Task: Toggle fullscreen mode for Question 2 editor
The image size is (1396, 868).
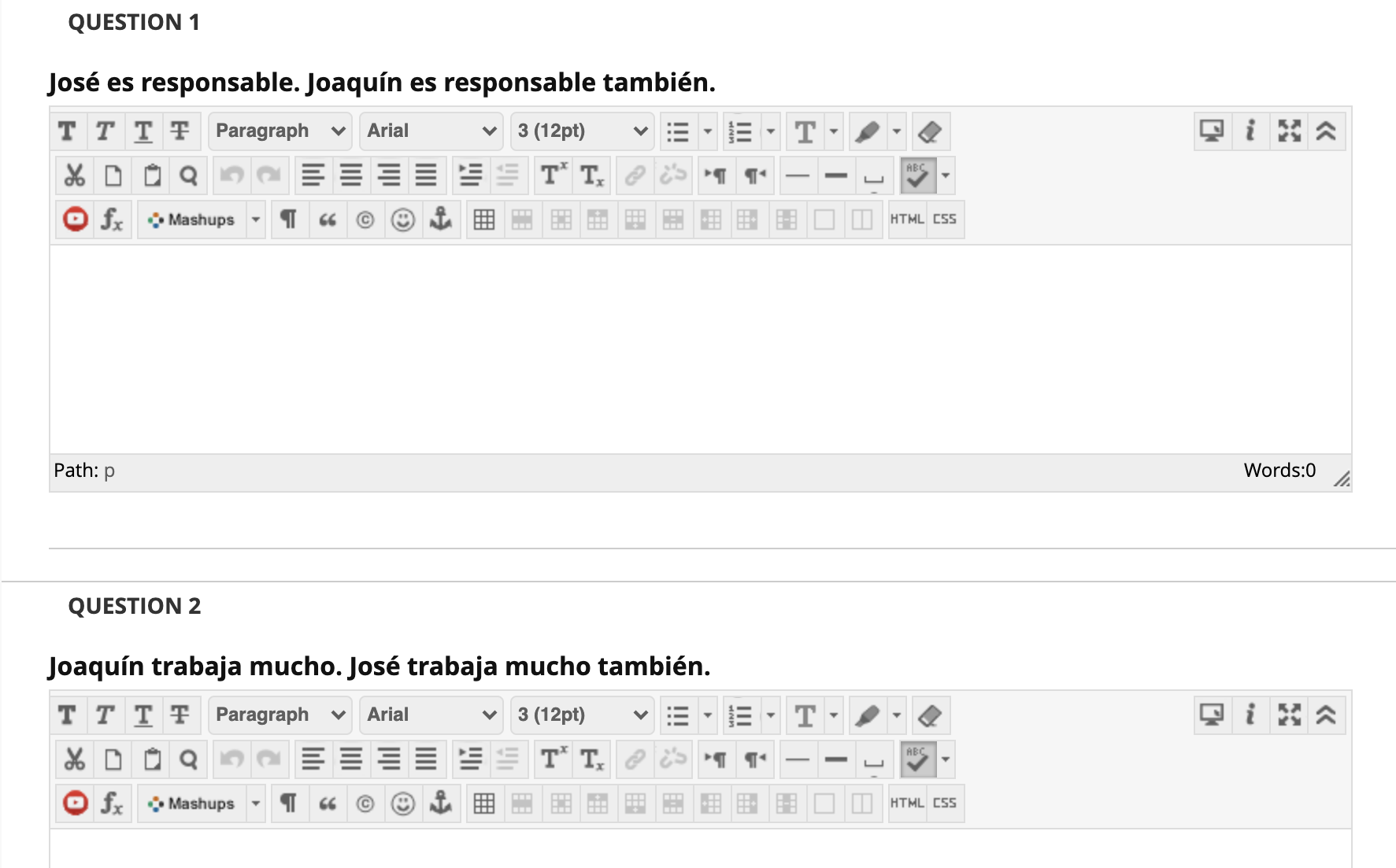Action: pyautogui.click(x=1289, y=715)
